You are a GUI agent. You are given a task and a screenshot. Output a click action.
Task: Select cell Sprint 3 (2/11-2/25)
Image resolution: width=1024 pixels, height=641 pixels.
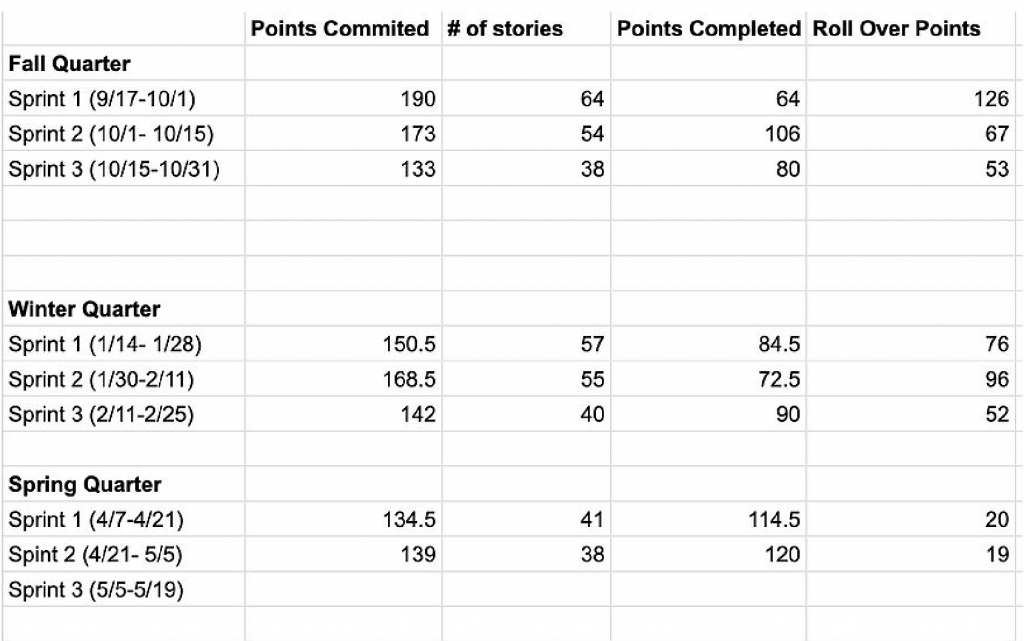pos(124,414)
